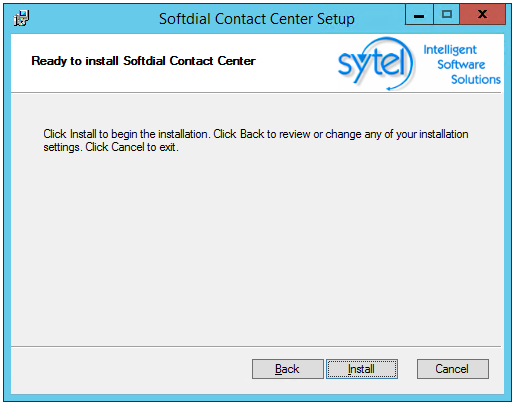Click the instruction text starting Click Install to begin
Screen dimensions: 515x405
[256, 134]
